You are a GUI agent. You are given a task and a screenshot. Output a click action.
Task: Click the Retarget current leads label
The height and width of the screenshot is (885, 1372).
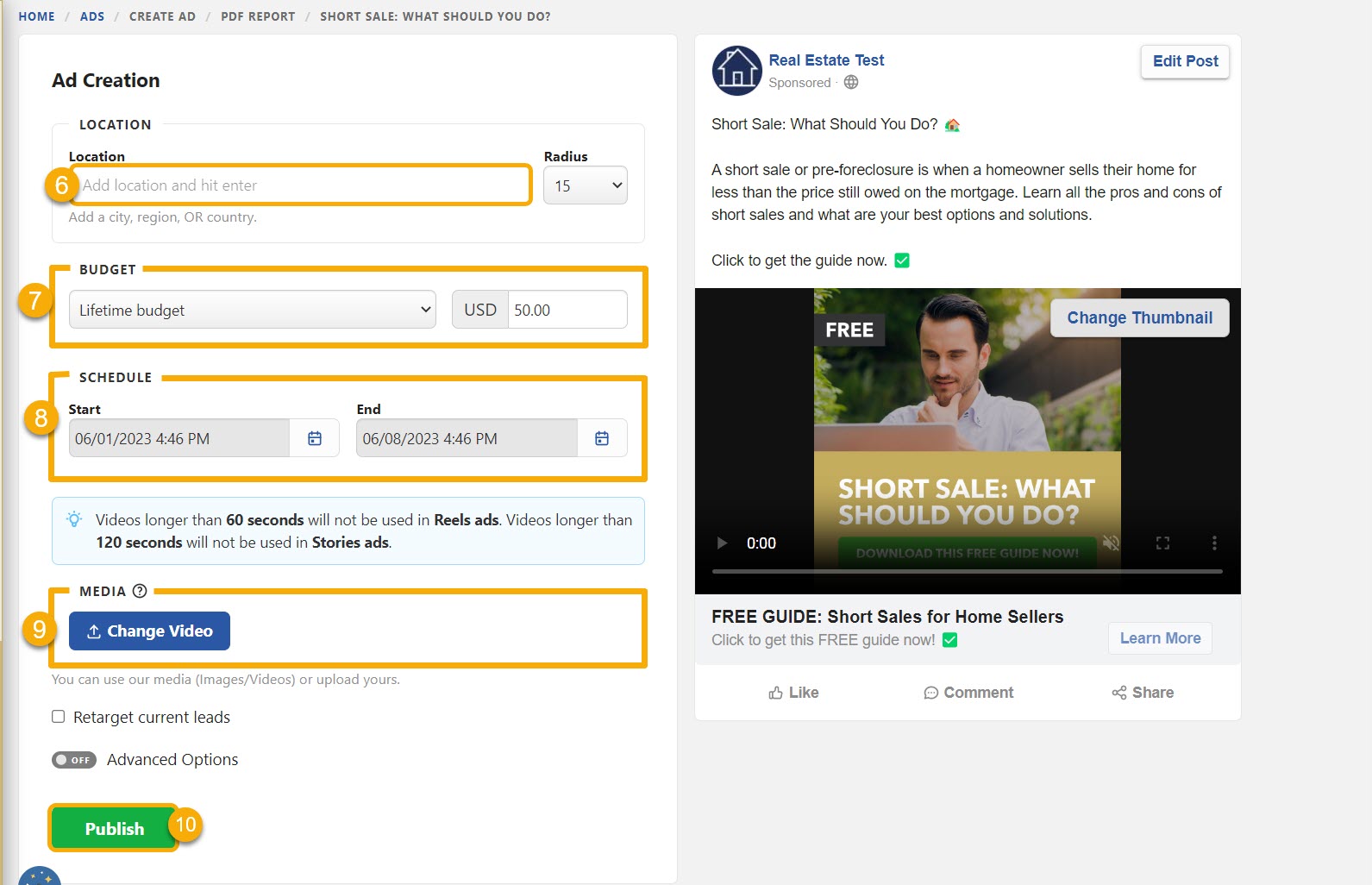point(152,717)
